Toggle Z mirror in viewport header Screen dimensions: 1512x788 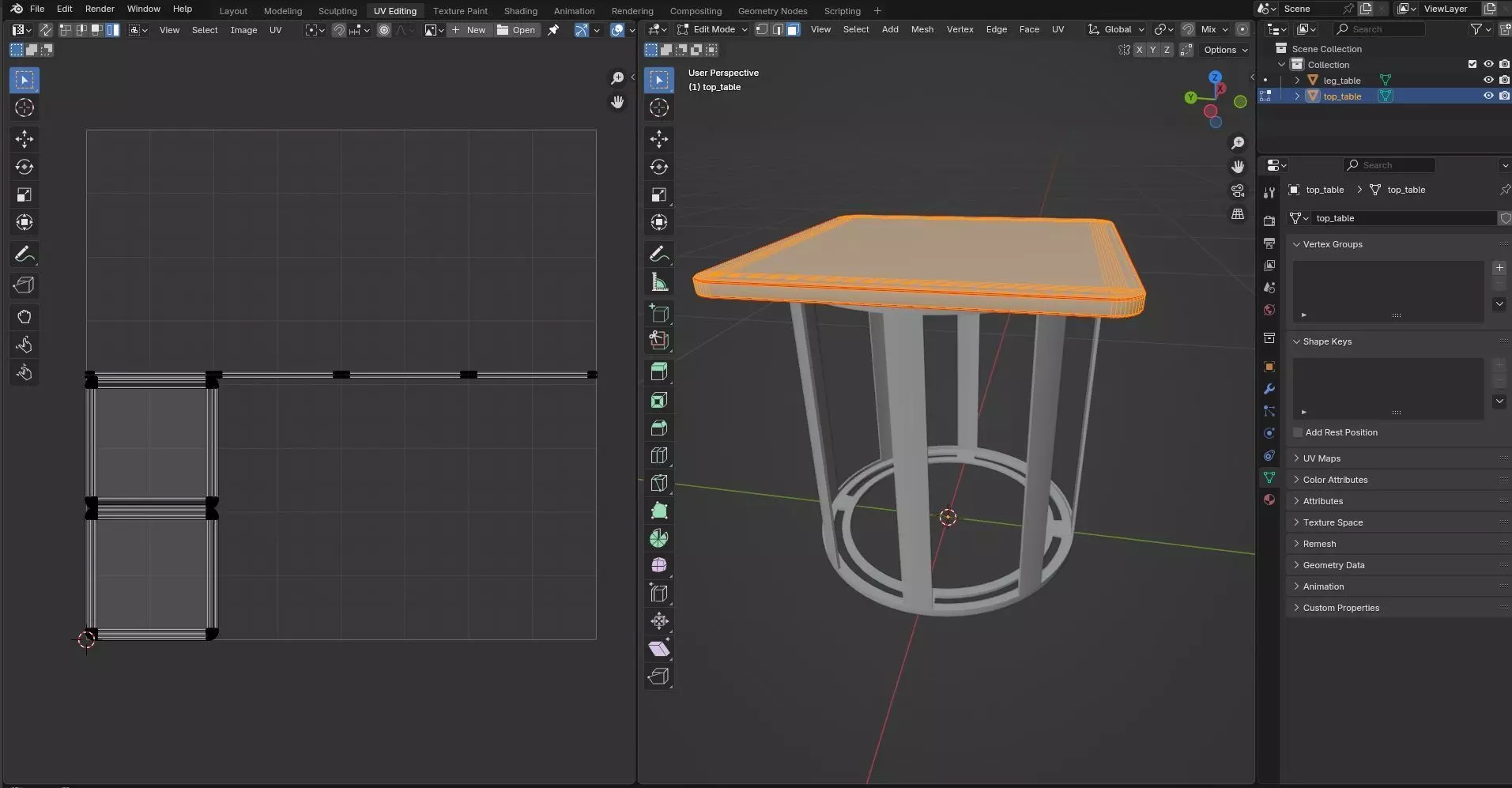tap(1167, 50)
